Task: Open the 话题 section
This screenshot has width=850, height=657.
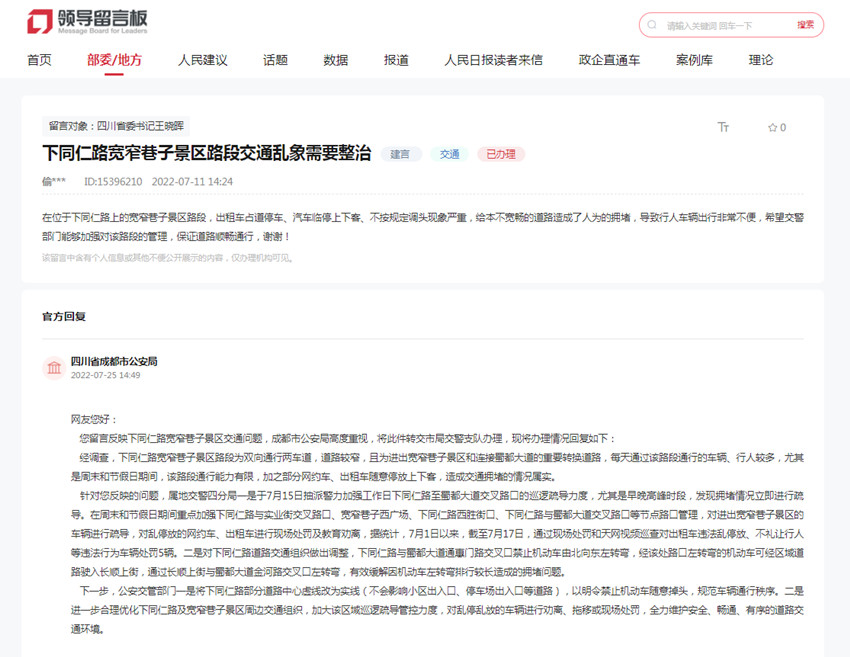Action: (x=274, y=60)
